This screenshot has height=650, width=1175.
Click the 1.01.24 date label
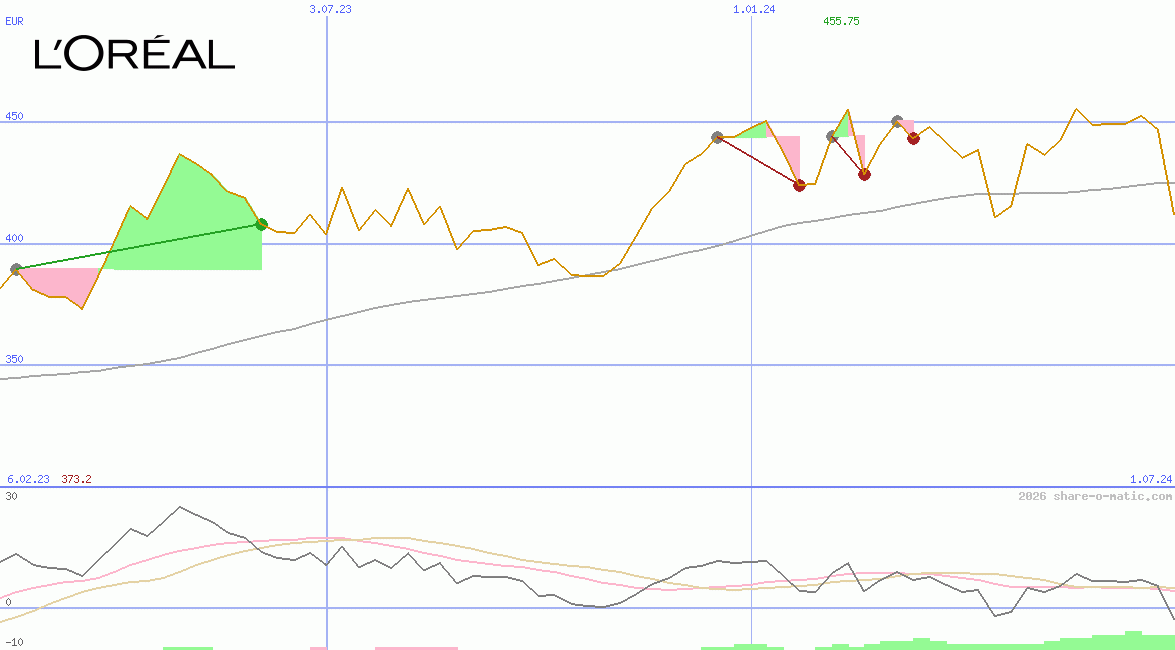(x=753, y=8)
